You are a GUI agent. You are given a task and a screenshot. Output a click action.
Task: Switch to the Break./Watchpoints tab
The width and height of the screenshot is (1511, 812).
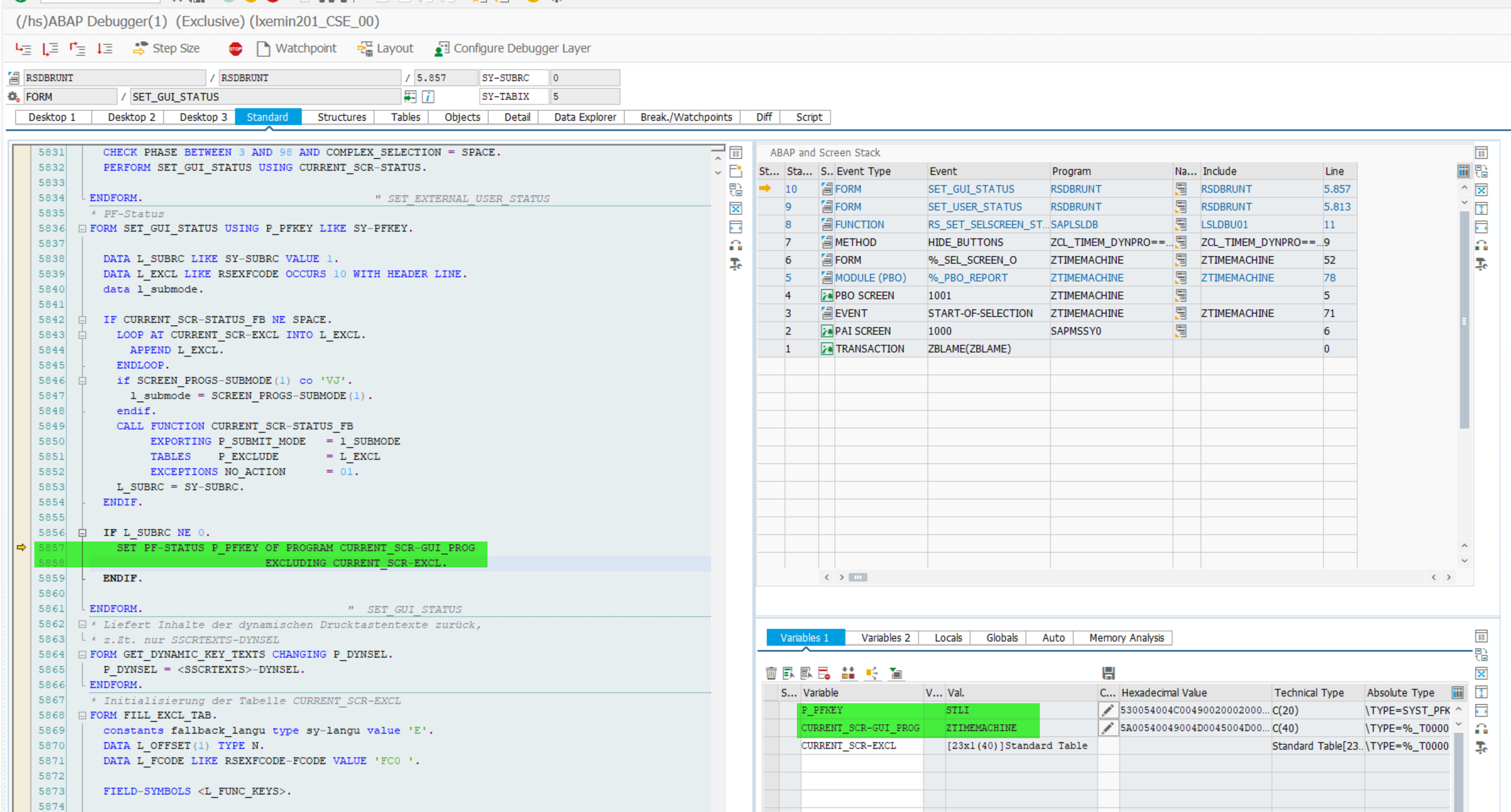click(x=686, y=117)
